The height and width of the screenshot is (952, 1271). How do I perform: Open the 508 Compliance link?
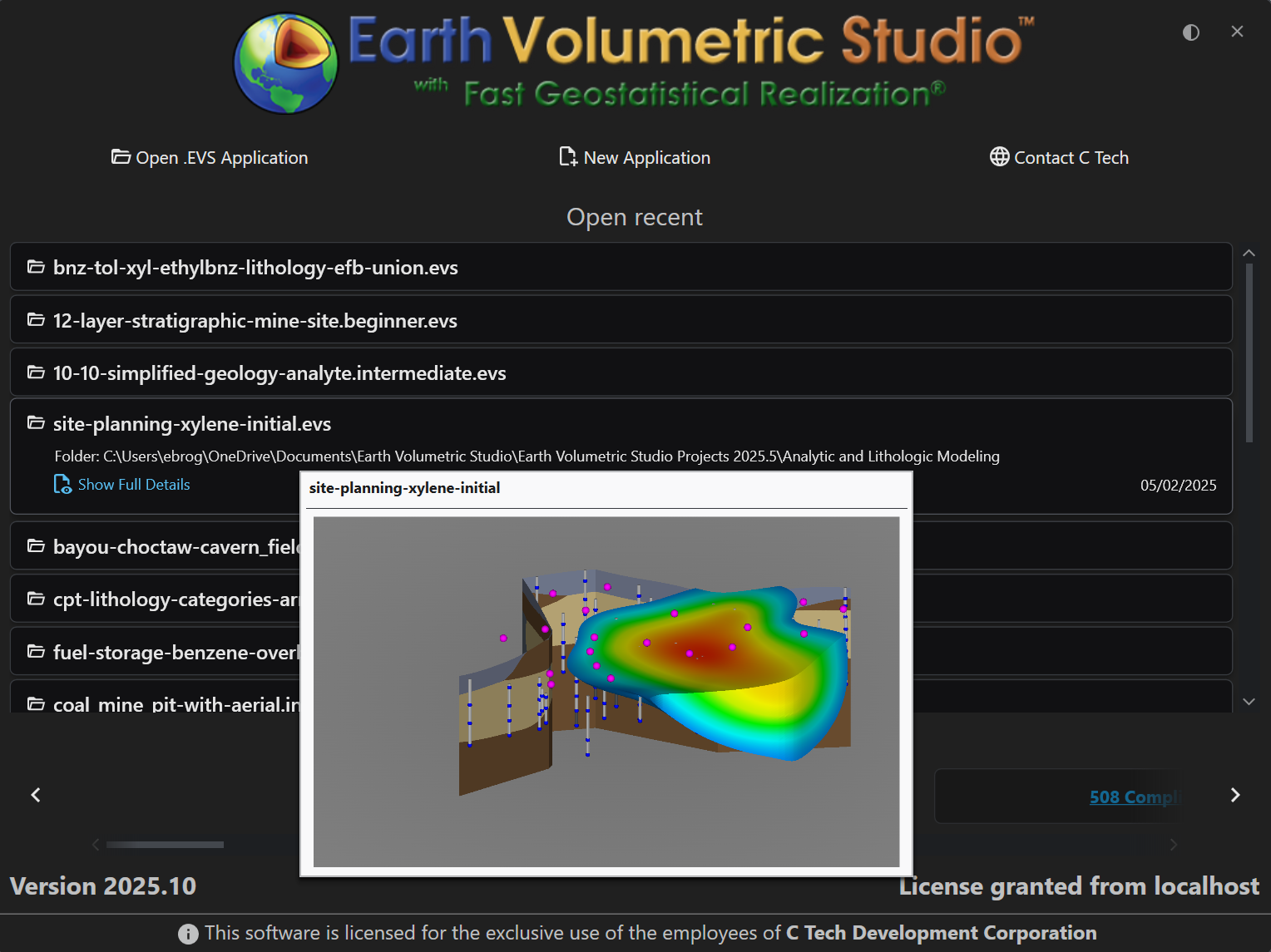[x=1133, y=797]
